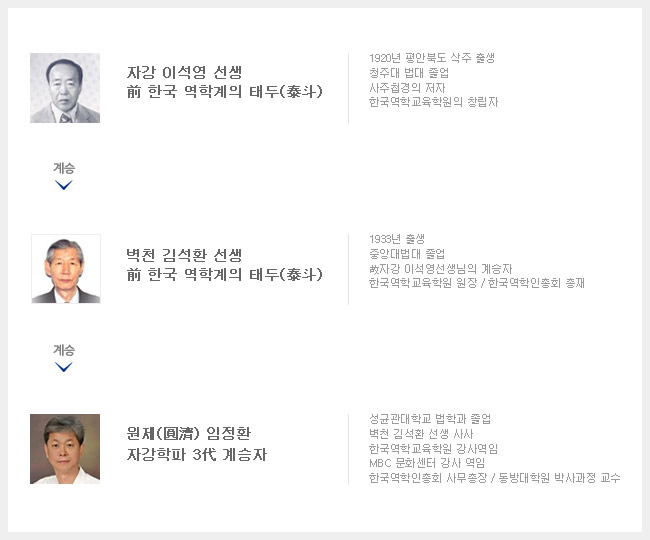This screenshot has height=540, width=650.
Task: Click the 한국역학인총회 총재 text
Action: [536, 283]
